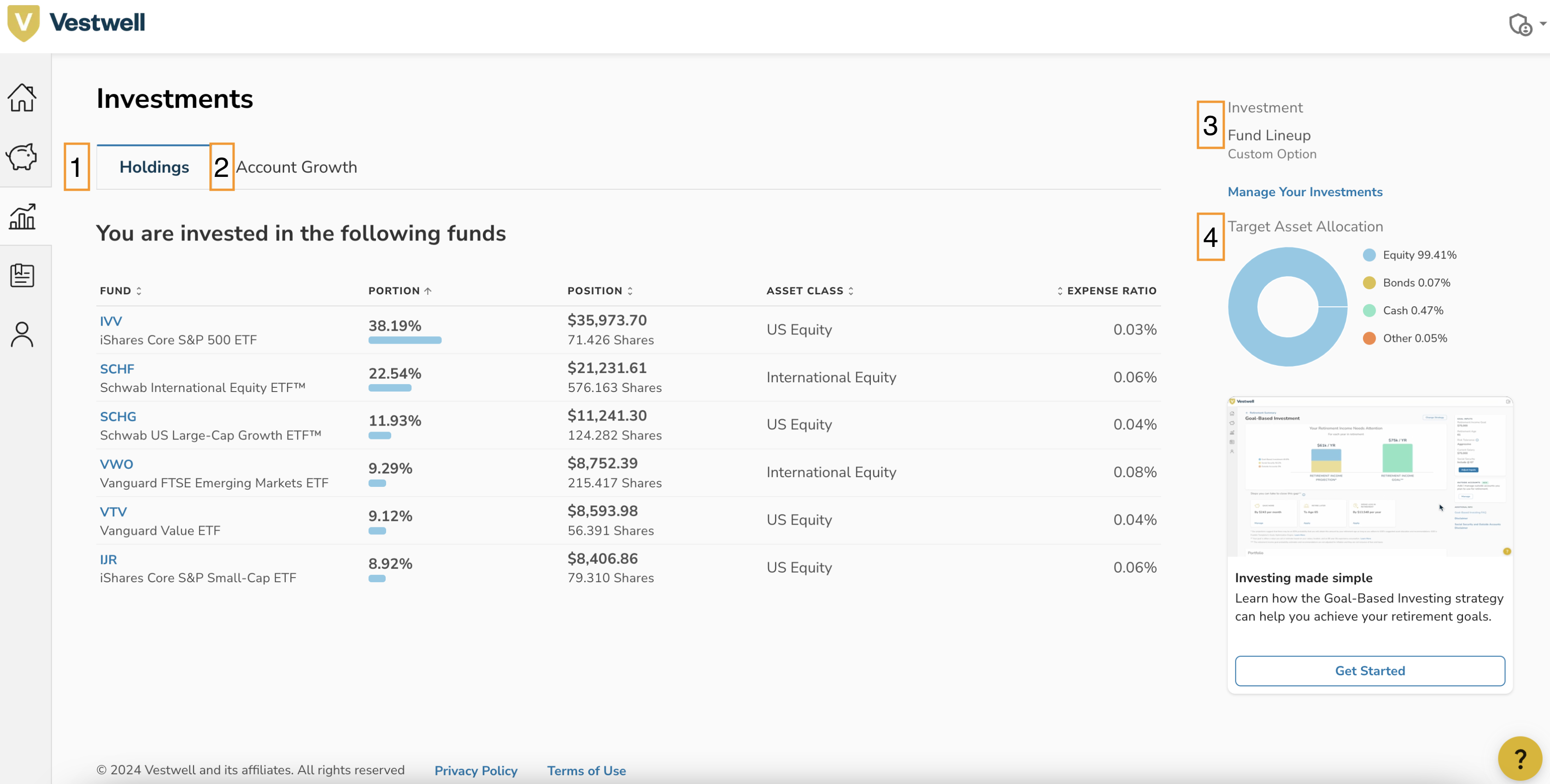The height and width of the screenshot is (784, 1550).
Task: Open the Terms of Use link
Action: 587,771
